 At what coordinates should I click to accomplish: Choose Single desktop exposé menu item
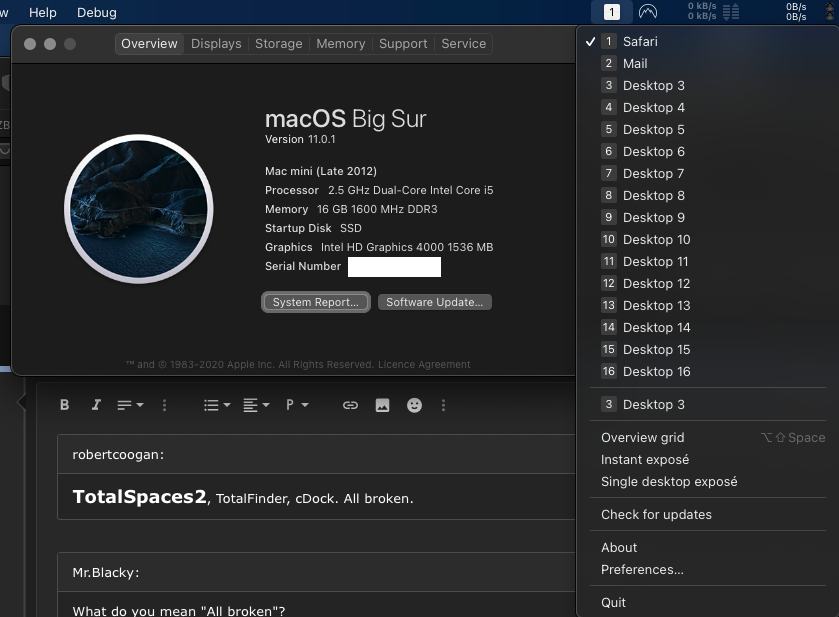point(707,482)
